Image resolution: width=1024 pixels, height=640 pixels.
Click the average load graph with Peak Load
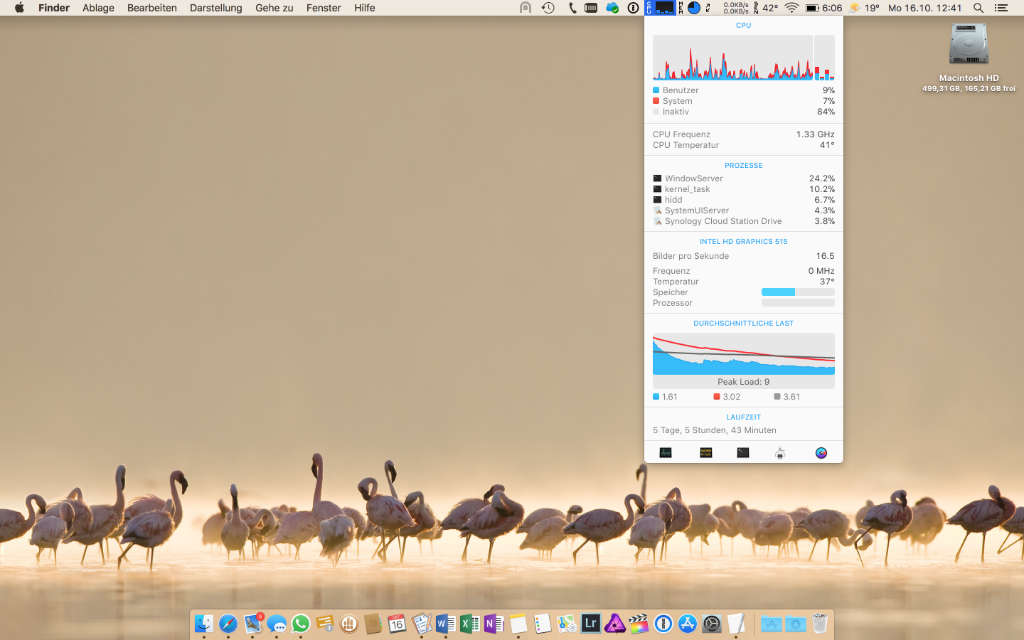click(x=743, y=360)
